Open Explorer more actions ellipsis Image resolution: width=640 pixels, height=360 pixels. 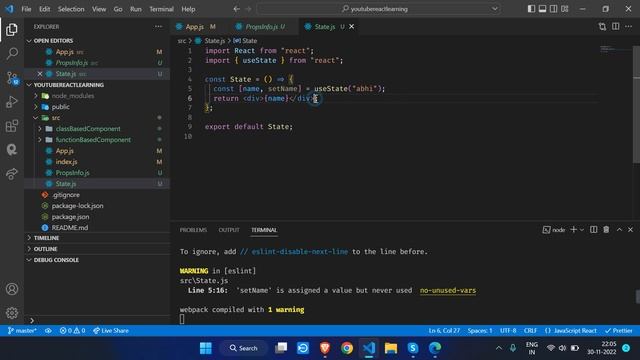click(158, 27)
